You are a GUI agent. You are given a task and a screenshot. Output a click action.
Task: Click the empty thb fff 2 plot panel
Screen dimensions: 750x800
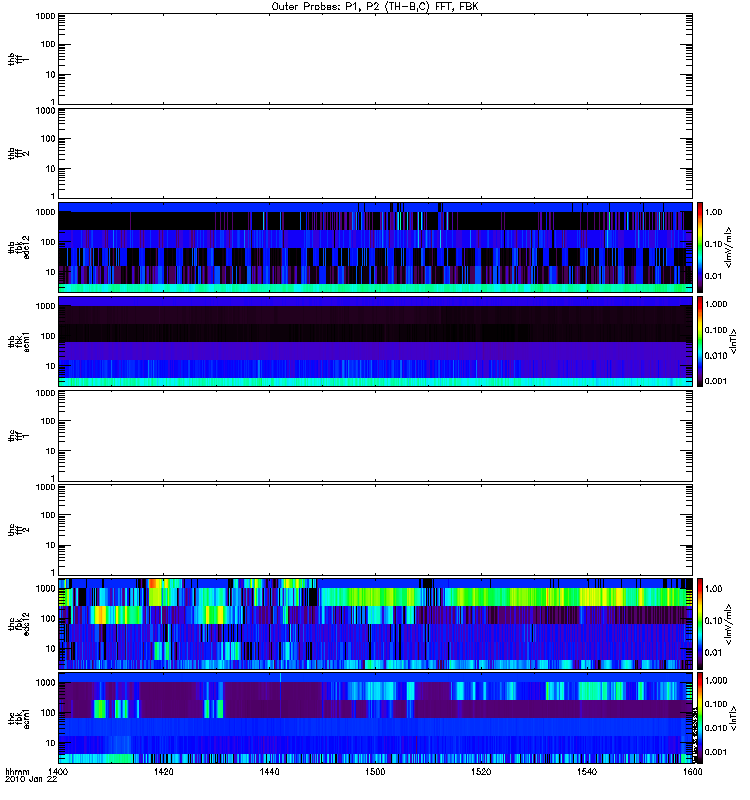375,153
